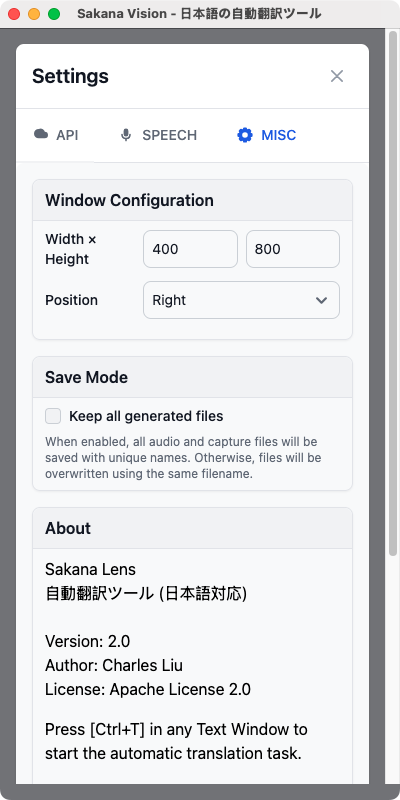Viewport: 400px width, 800px height.
Task: Click the red macOS close window button
Action: pos(14,14)
